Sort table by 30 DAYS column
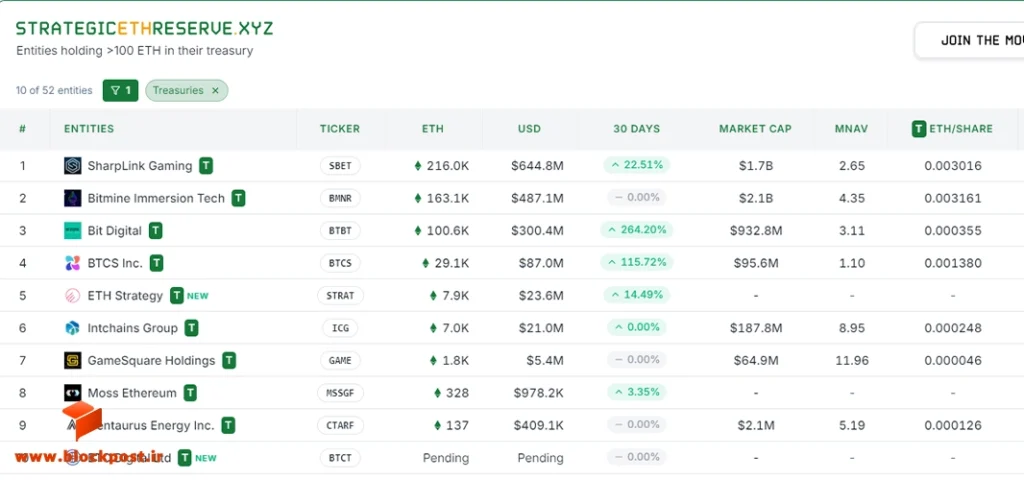Screen dimensions: 1024x480 pos(636,129)
